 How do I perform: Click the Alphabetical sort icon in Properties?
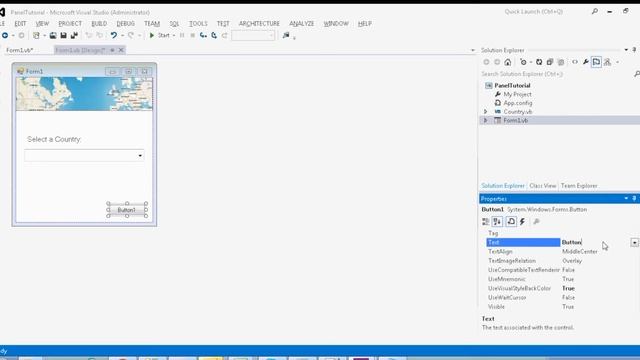coord(497,222)
